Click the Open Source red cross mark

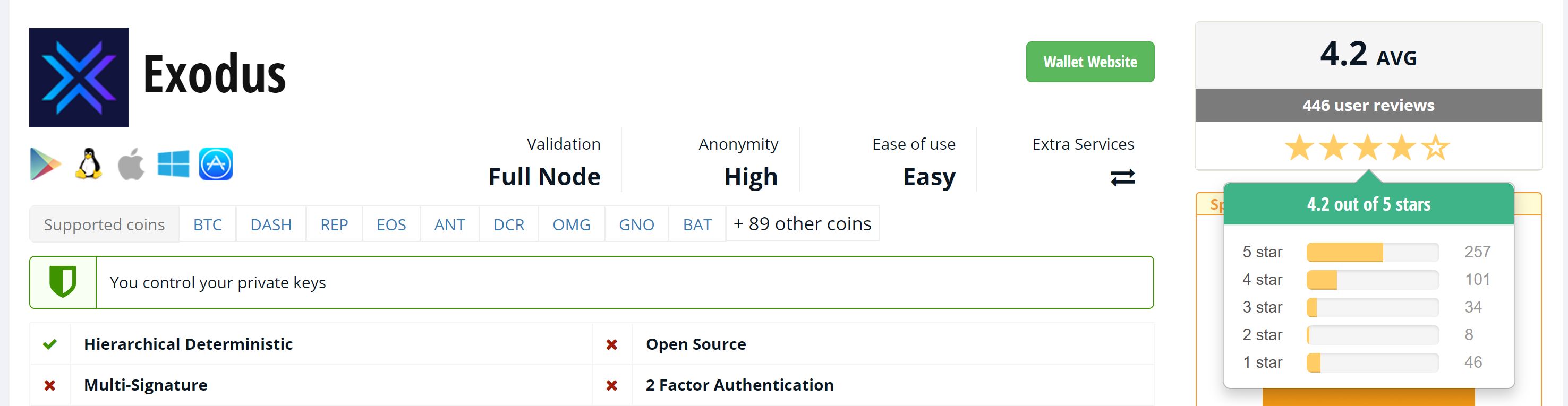click(612, 344)
